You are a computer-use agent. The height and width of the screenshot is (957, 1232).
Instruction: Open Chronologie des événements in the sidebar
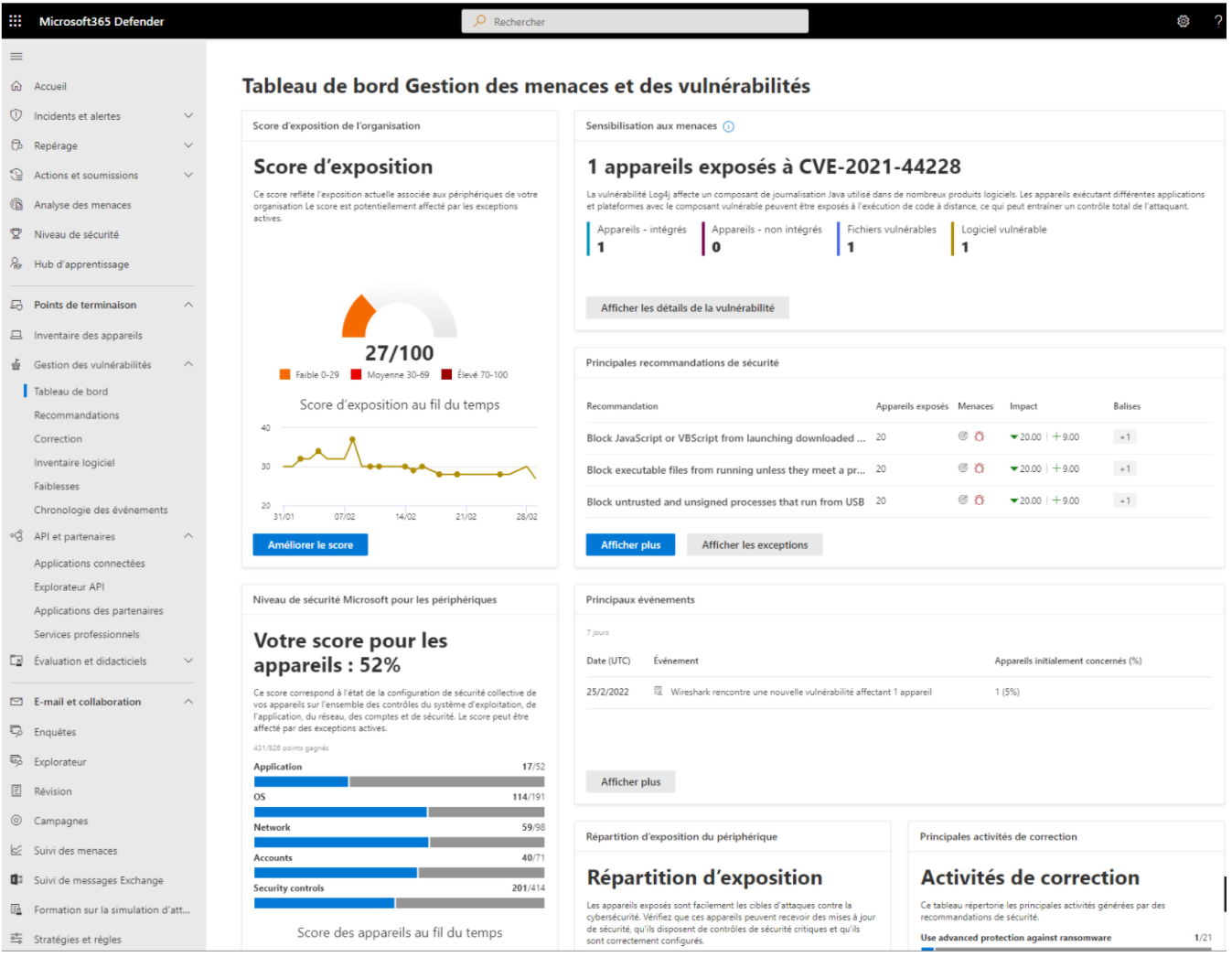click(x=101, y=511)
